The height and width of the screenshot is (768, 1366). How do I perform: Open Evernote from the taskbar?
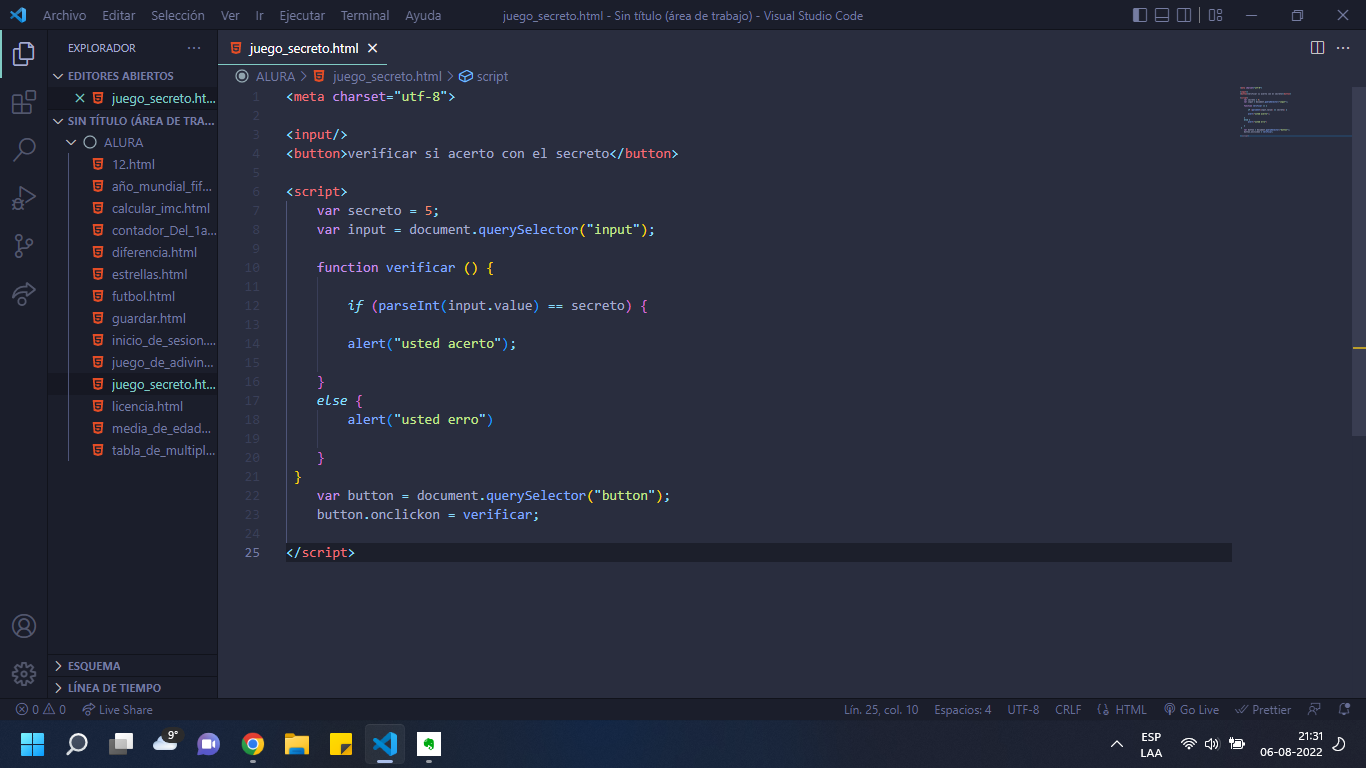pos(429,744)
